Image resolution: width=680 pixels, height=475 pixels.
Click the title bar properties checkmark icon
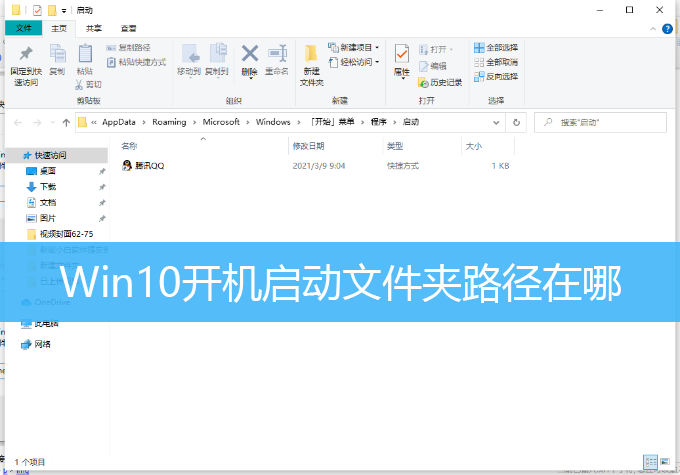[x=37, y=10]
